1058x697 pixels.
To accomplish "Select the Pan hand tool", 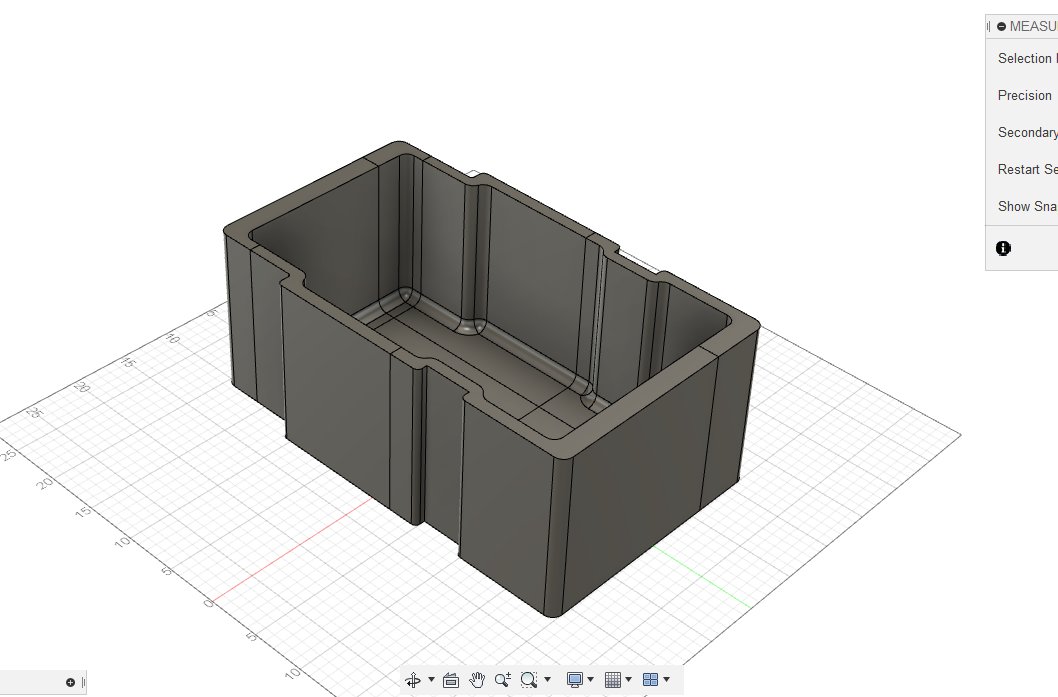I will pos(477,680).
